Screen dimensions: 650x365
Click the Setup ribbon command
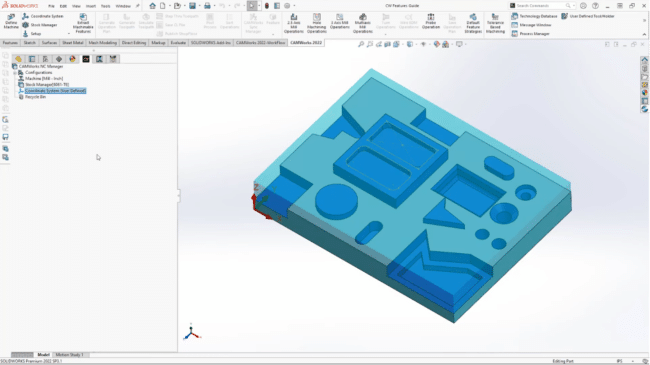click(32, 34)
